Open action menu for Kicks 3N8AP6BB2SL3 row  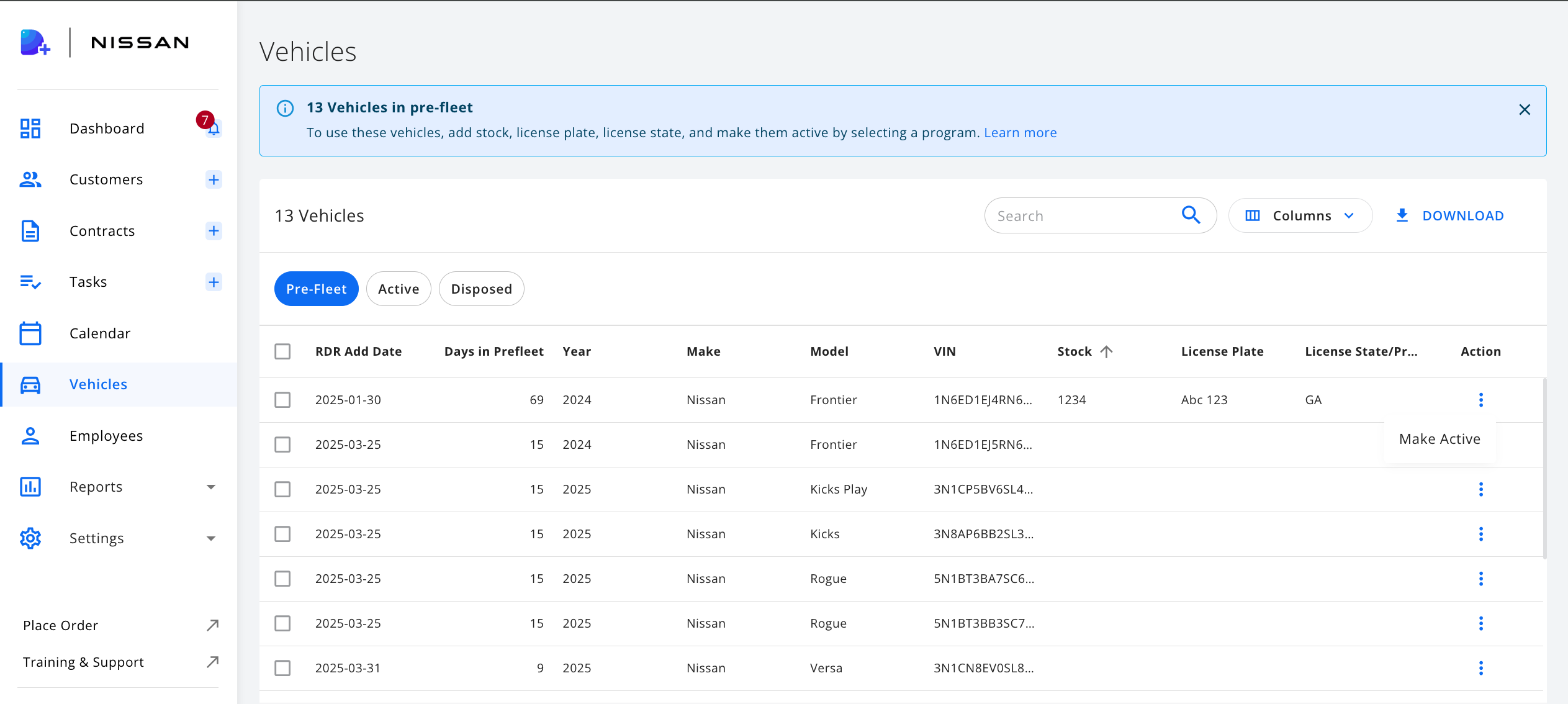(1481, 534)
